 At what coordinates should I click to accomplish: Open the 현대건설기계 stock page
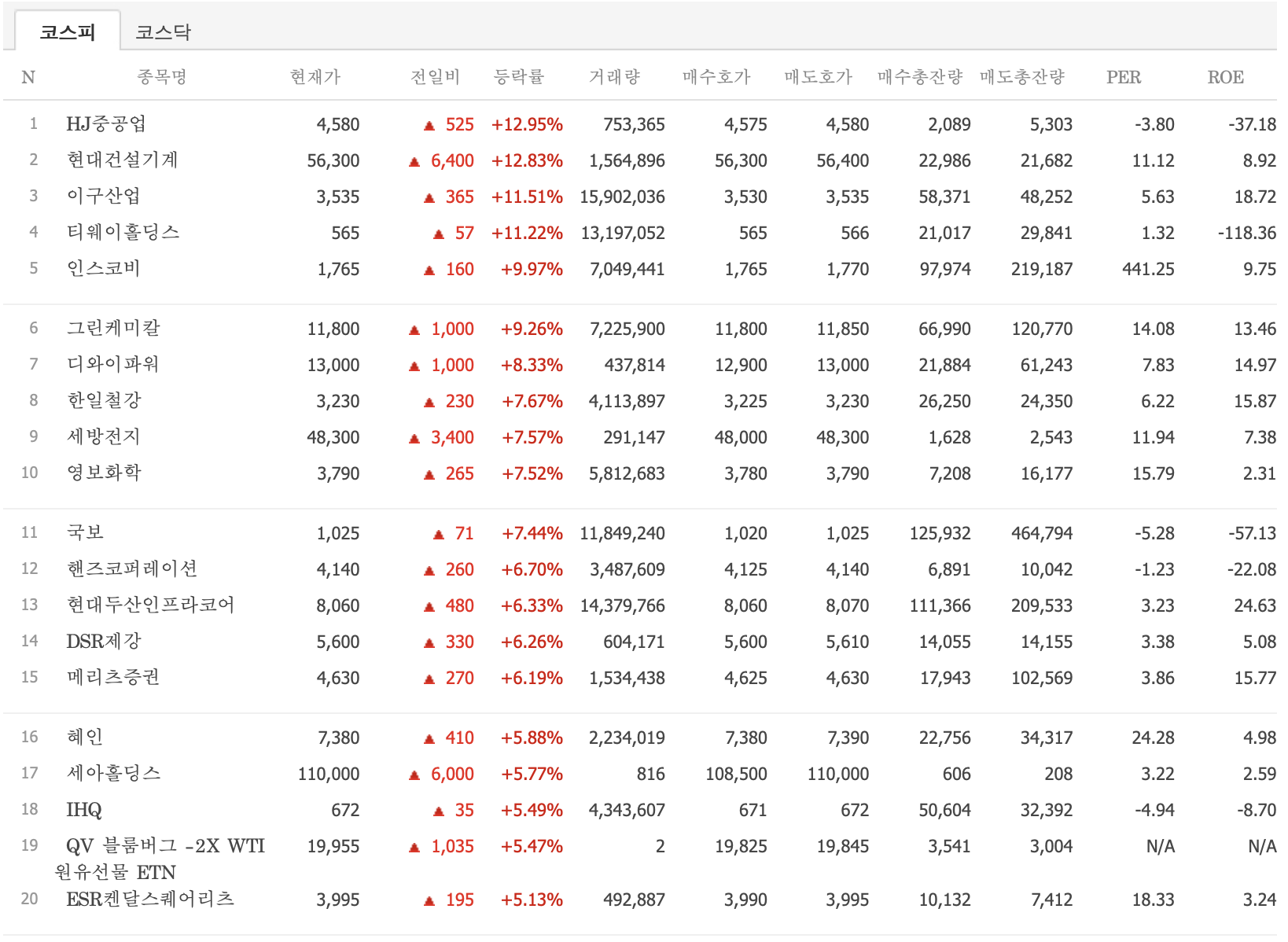click(x=122, y=160)
